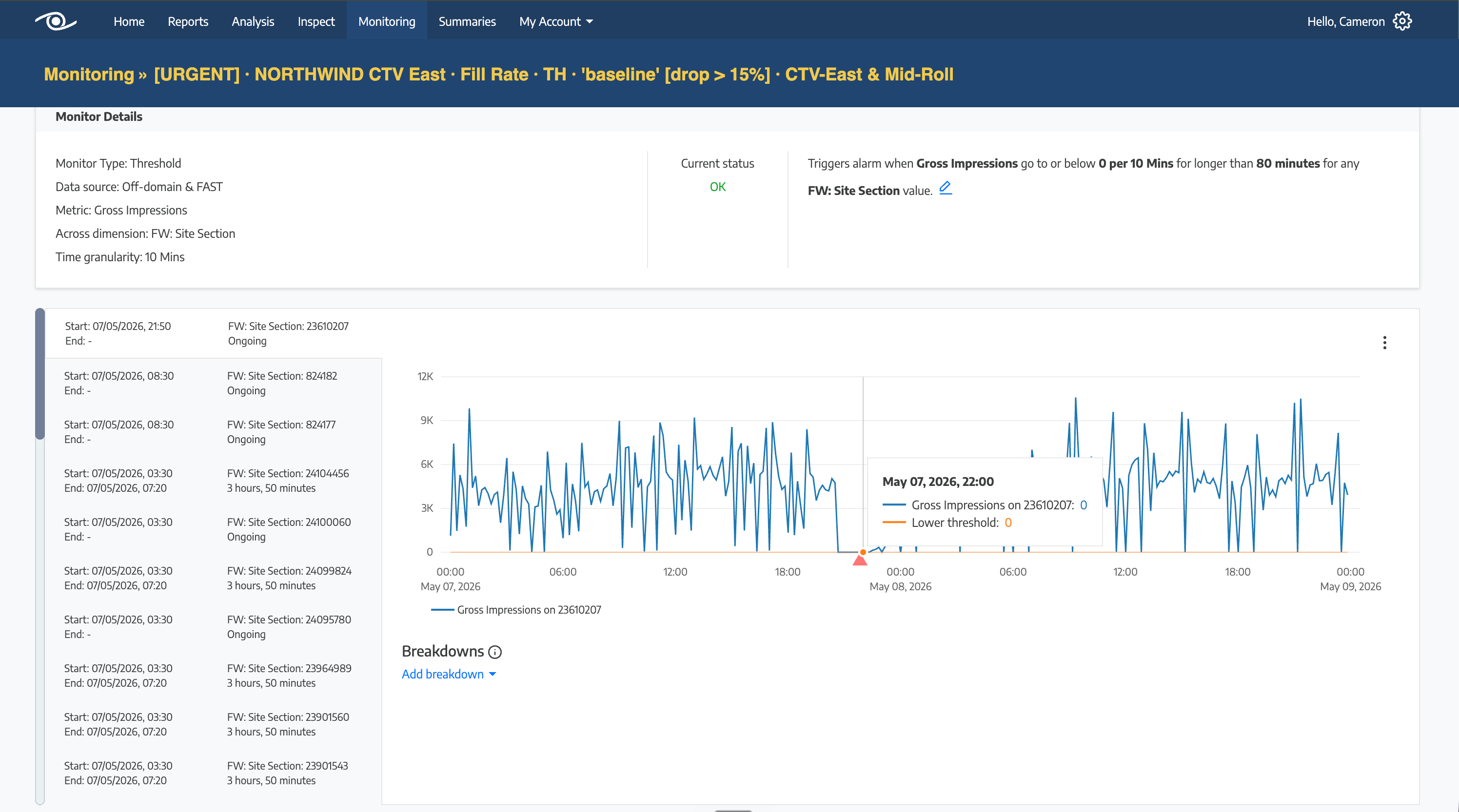Select alarm for Site Section 23610207
Screen dimensions: 1459x812
(x=213, y=333)
